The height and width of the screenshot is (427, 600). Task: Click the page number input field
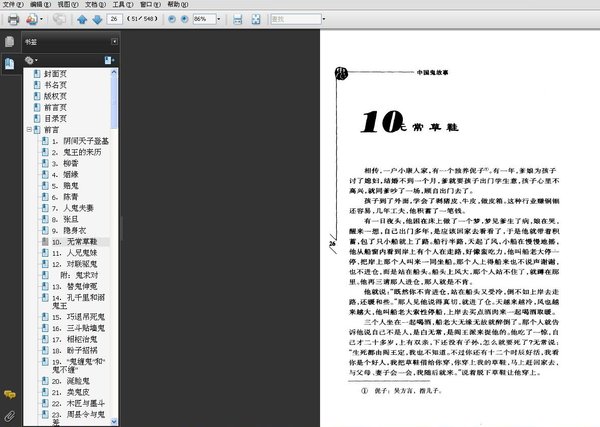117,19
